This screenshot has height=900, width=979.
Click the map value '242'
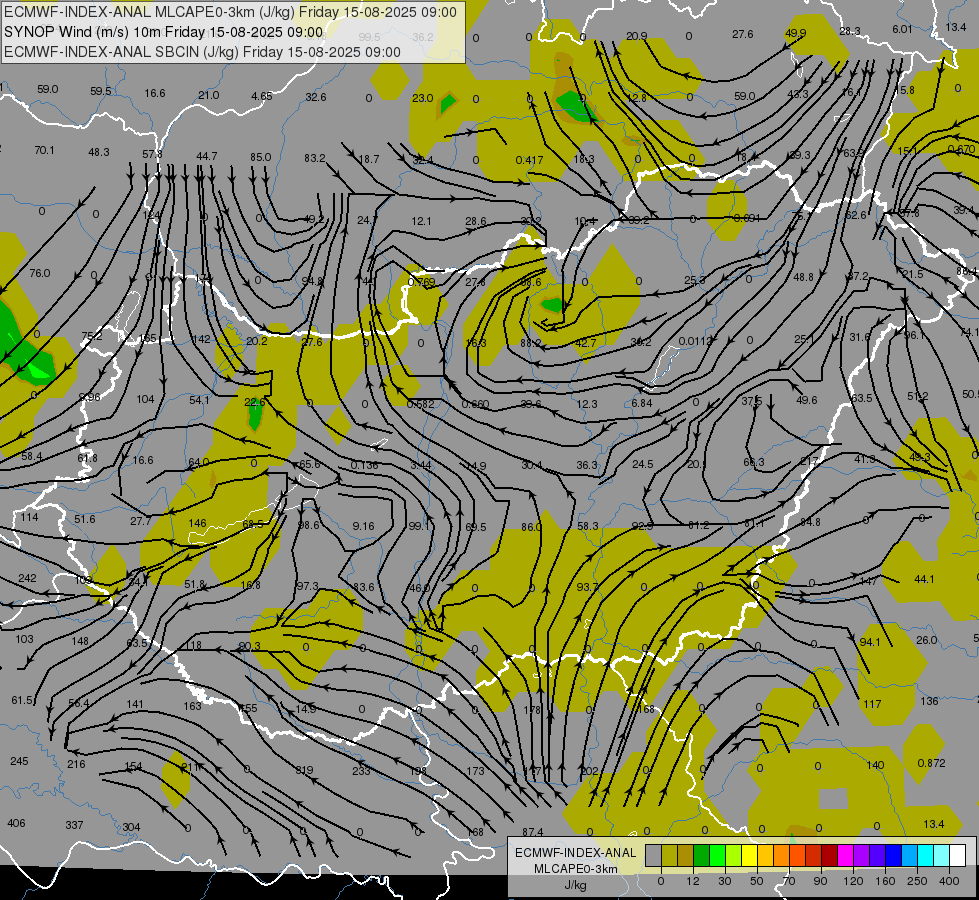tap(27, 578)
